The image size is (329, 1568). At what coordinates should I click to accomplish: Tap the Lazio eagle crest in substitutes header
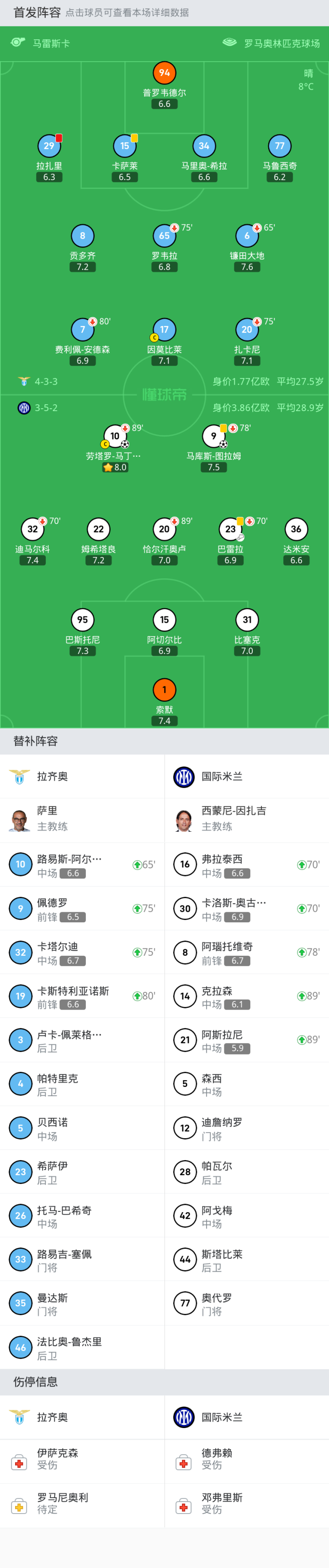point(20,777)
